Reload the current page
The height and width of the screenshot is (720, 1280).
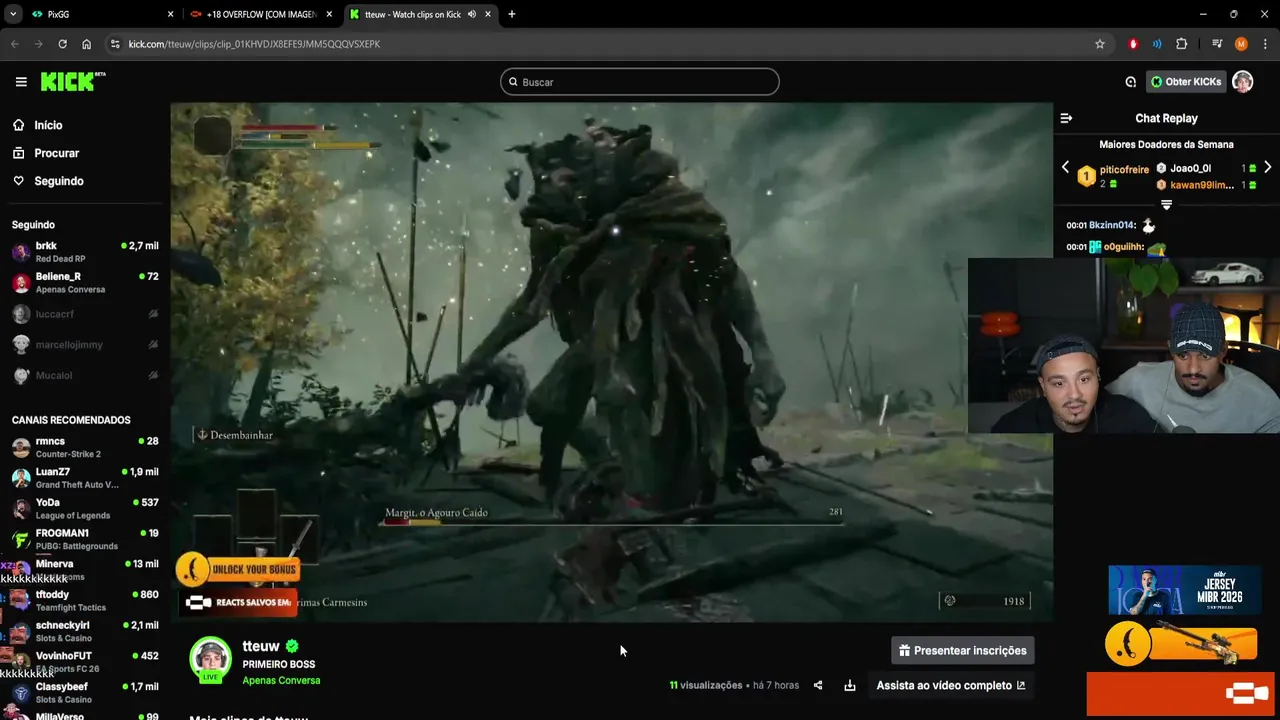pos(62,44)
